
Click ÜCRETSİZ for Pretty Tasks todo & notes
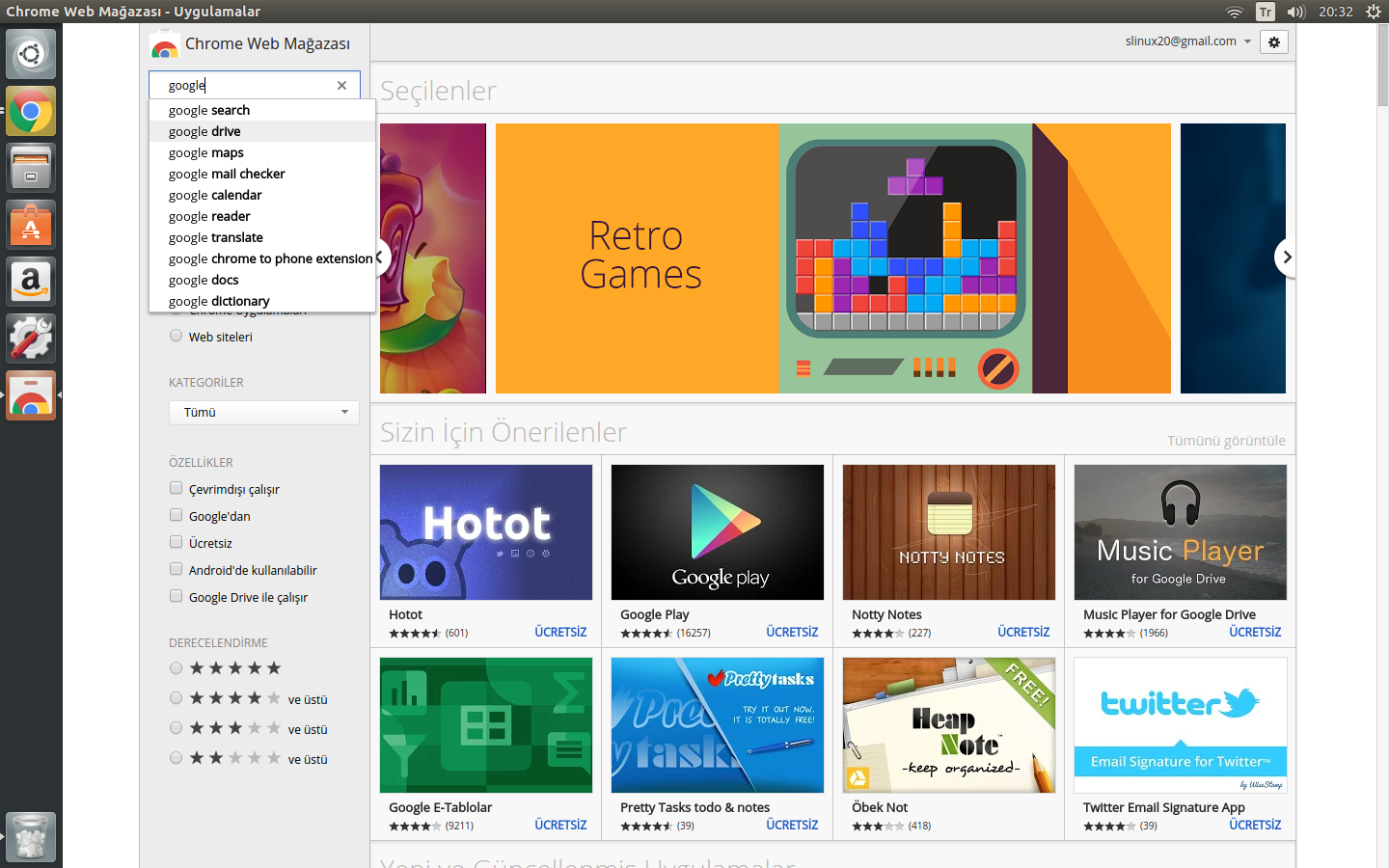(x=792, y=825)
